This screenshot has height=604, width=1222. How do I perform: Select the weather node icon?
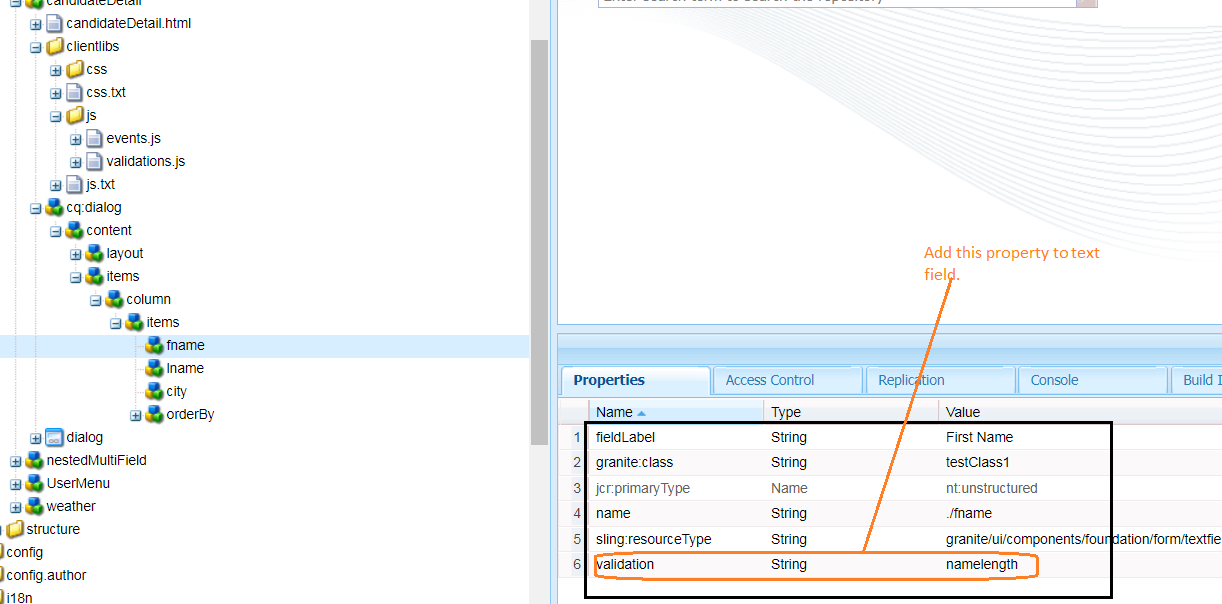(x=35, y=506)
